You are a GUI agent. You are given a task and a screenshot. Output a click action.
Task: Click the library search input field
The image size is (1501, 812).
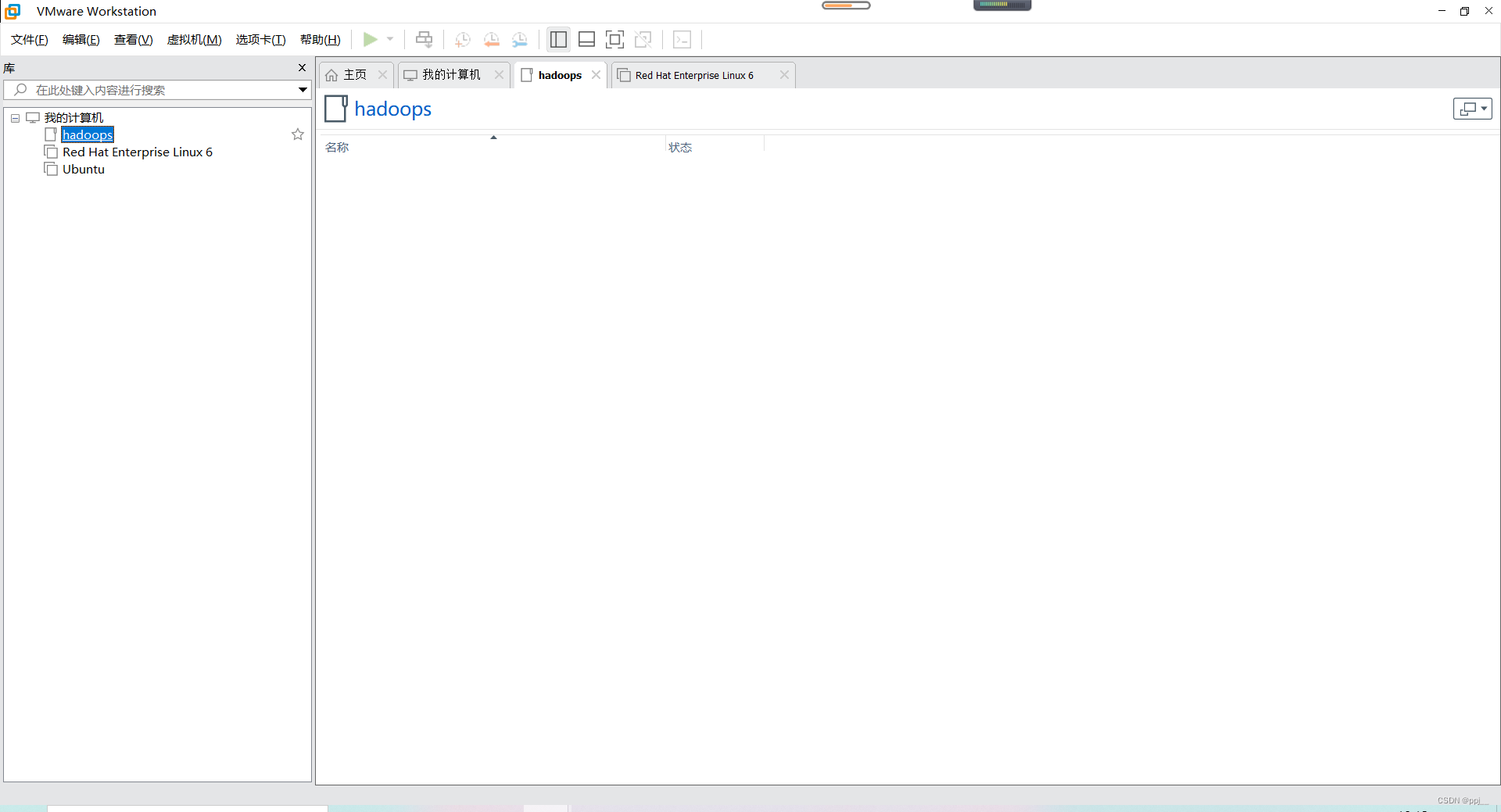pyautogui.click(x=156, y=90)
